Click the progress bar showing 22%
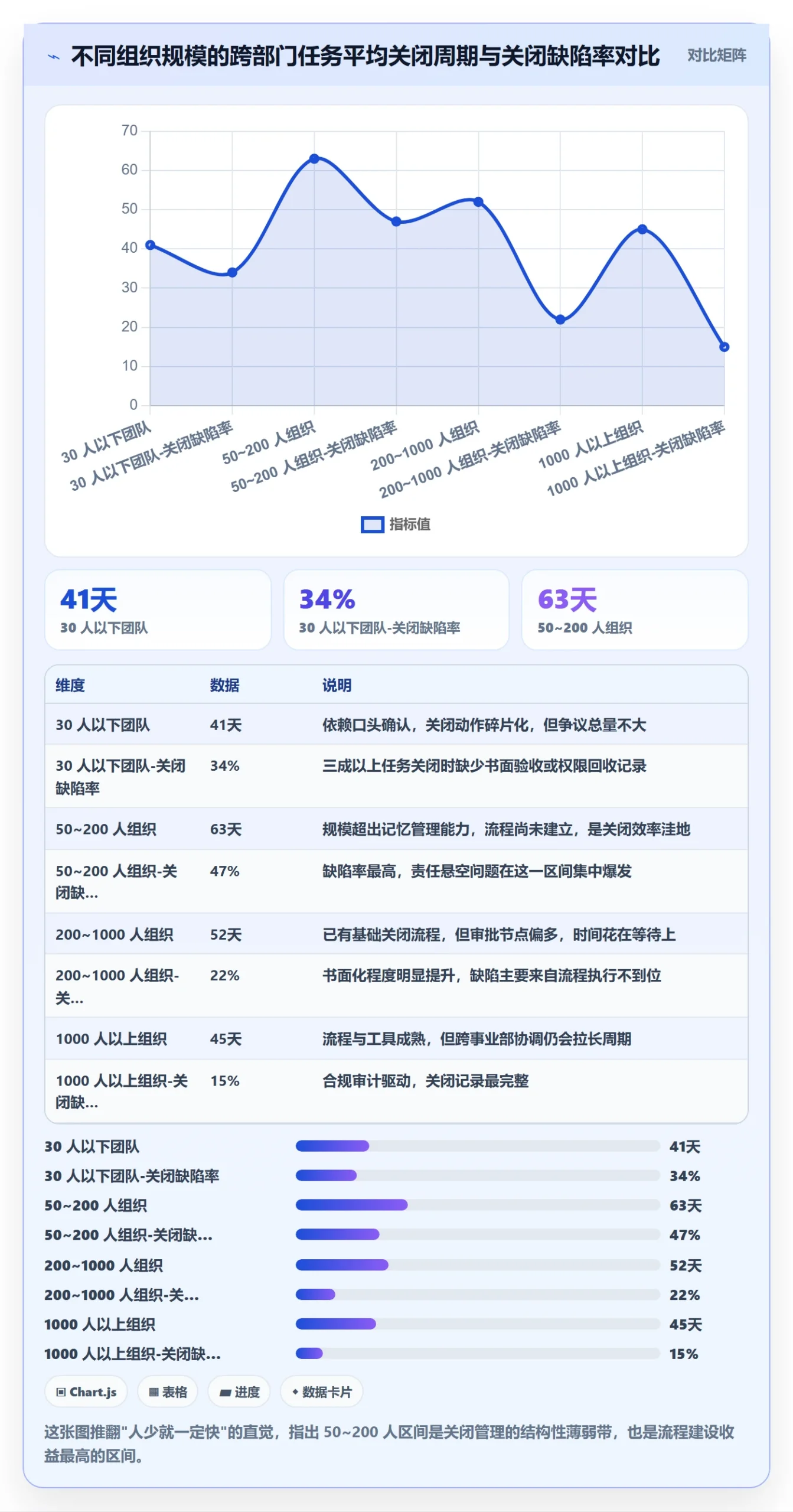Screen dimensions: 793x1512 pos(478,1294)
